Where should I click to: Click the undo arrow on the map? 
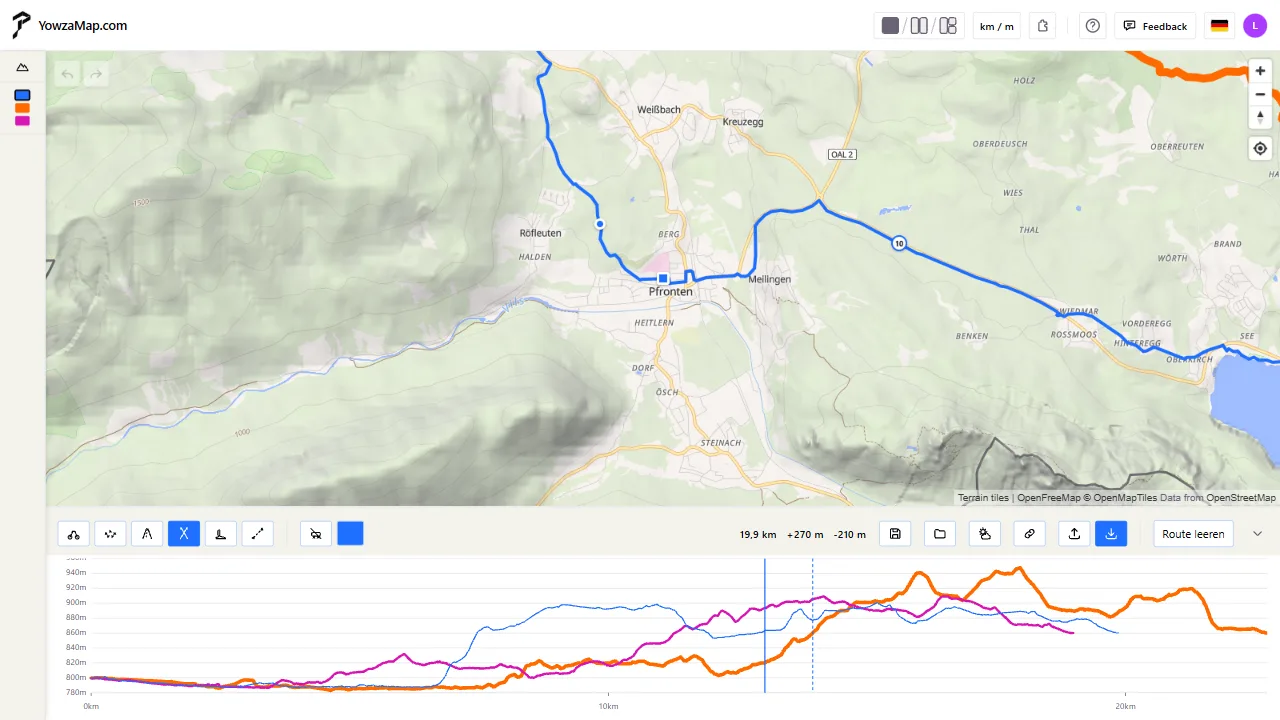[68, 73]
